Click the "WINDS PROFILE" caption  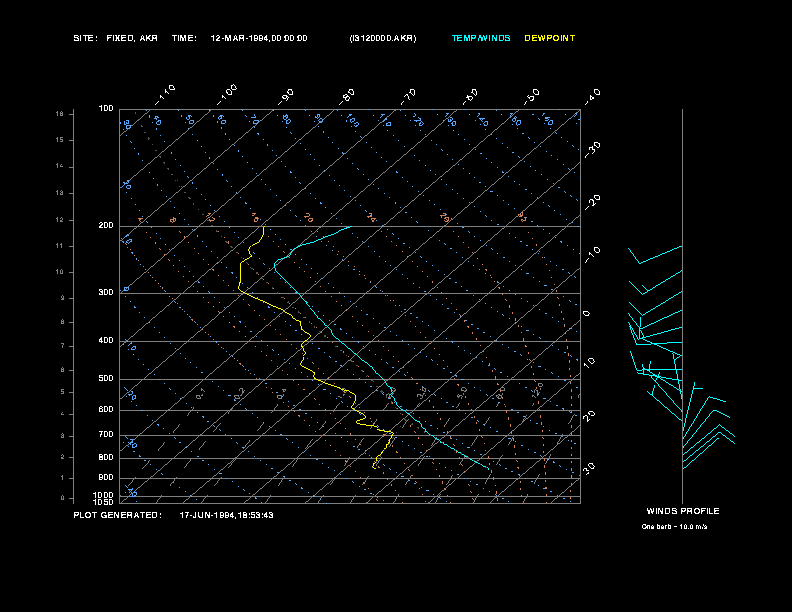point(683,511)
